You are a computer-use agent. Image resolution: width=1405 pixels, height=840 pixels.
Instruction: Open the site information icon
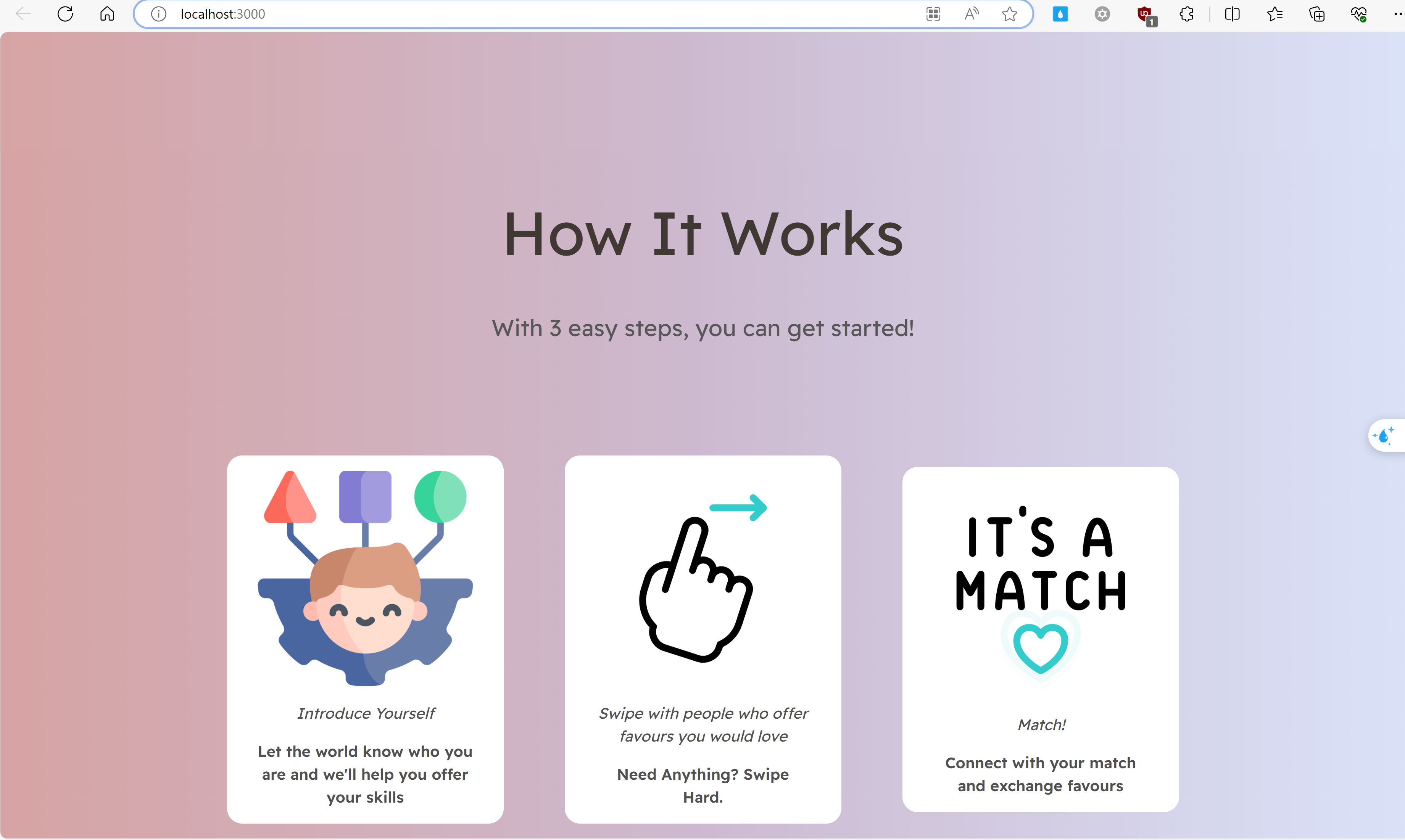159,14
